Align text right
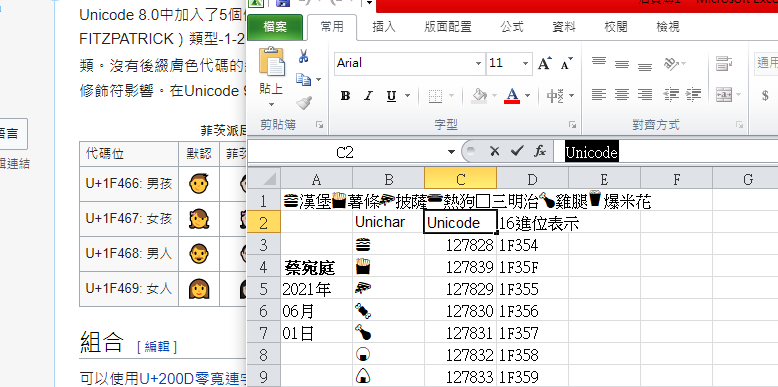Viewport: 778px width, 387px height. tap(645, 94)
